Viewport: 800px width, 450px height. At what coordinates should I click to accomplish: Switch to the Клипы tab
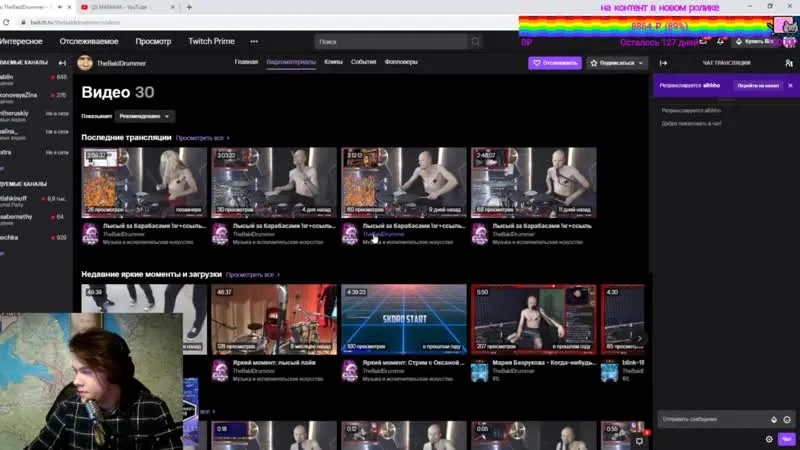point(333,62)
